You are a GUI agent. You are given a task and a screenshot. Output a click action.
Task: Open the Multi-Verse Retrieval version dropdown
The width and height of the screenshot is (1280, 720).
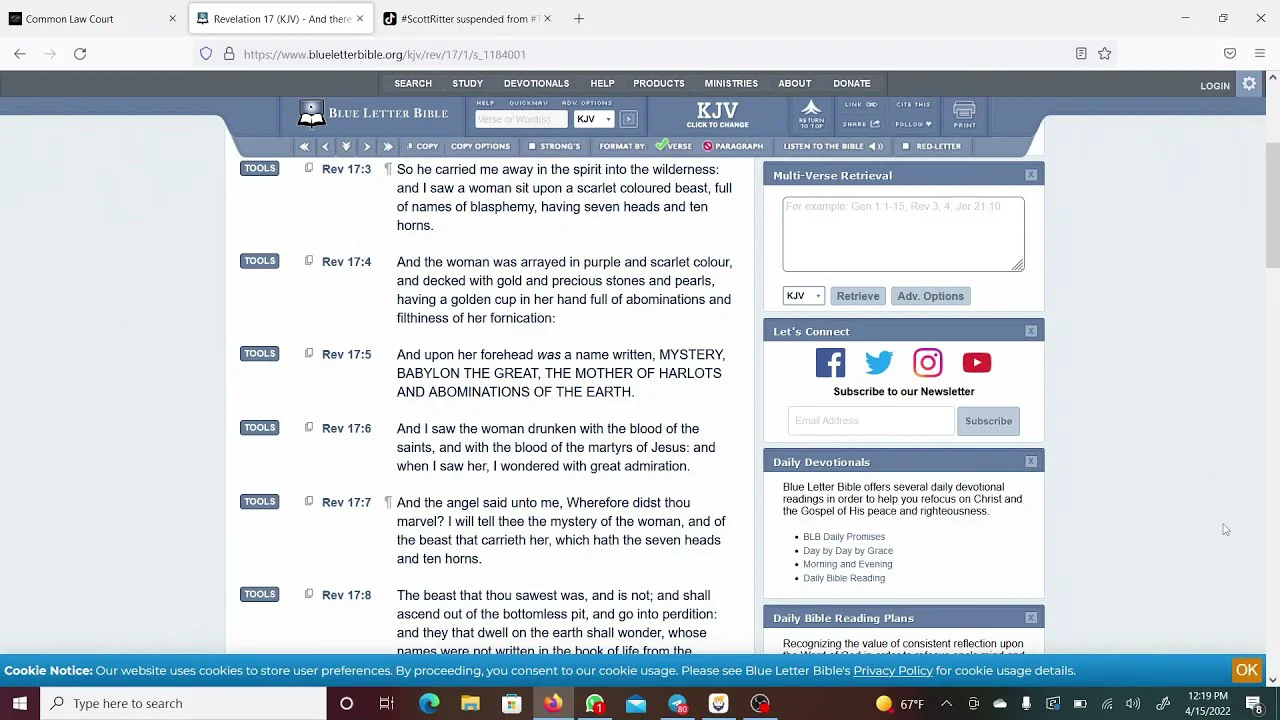click(803, 296)
